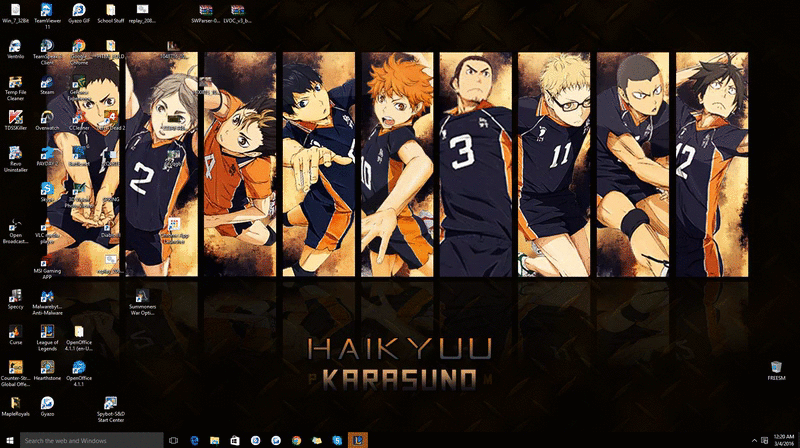
Task: Open the TeamSpeak 3 Client shortcut
Action: click(x=47, y=52)
